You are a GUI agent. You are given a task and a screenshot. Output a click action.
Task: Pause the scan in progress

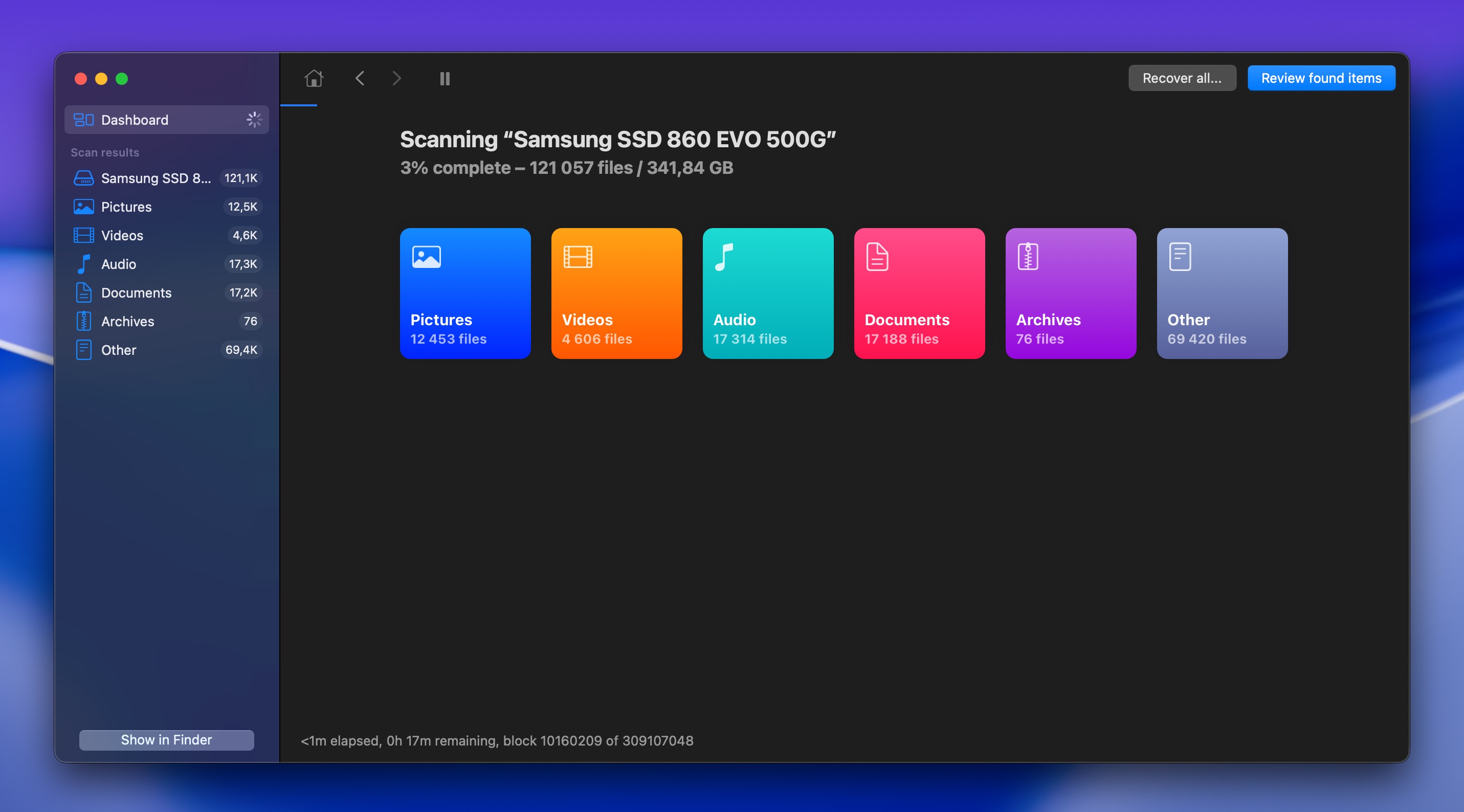(x=445, y=78)
